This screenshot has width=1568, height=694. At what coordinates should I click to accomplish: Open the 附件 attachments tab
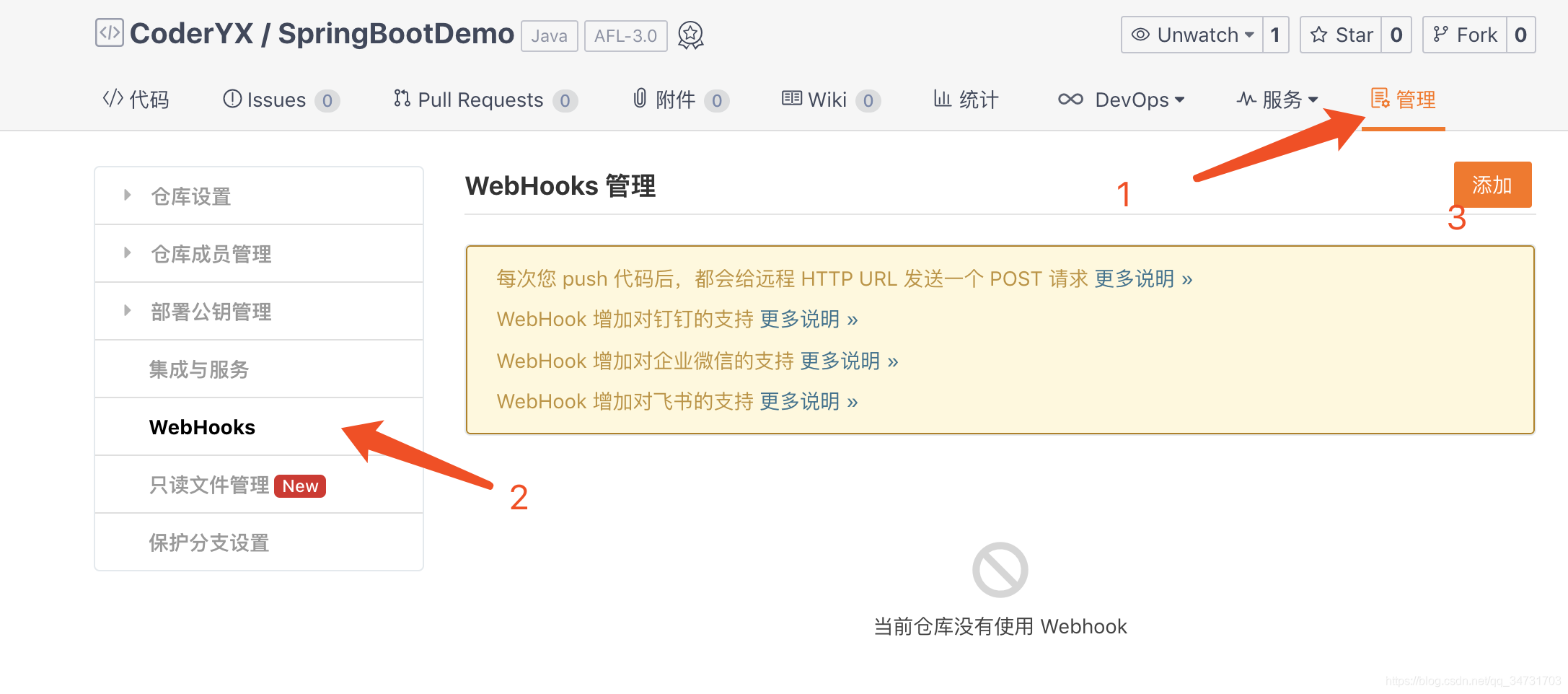pos(680,100)
